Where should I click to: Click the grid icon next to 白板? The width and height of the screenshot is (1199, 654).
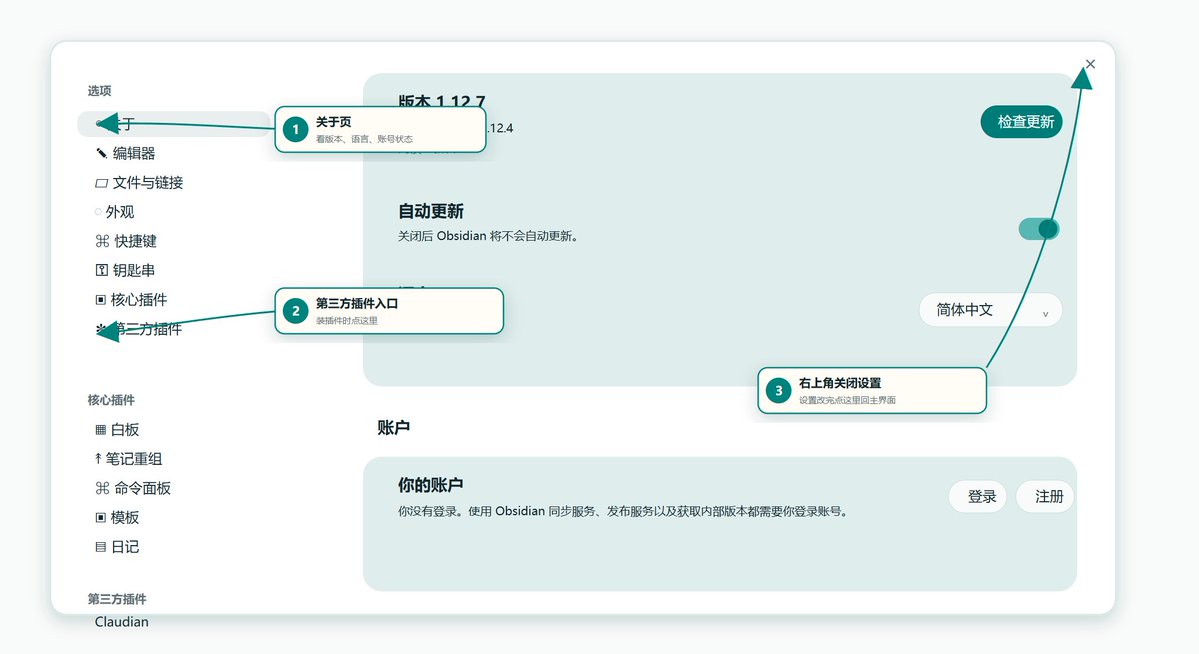(x=100, y=430)
